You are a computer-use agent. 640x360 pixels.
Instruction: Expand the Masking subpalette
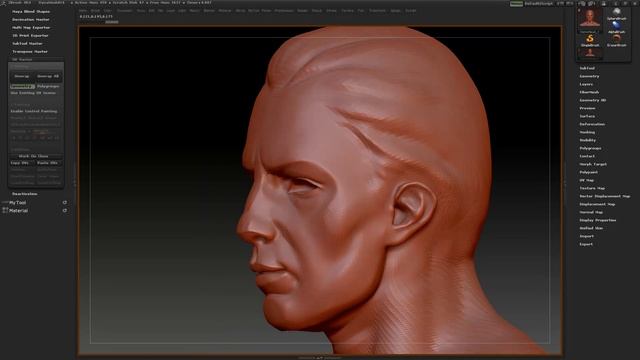tap(587, 132)
